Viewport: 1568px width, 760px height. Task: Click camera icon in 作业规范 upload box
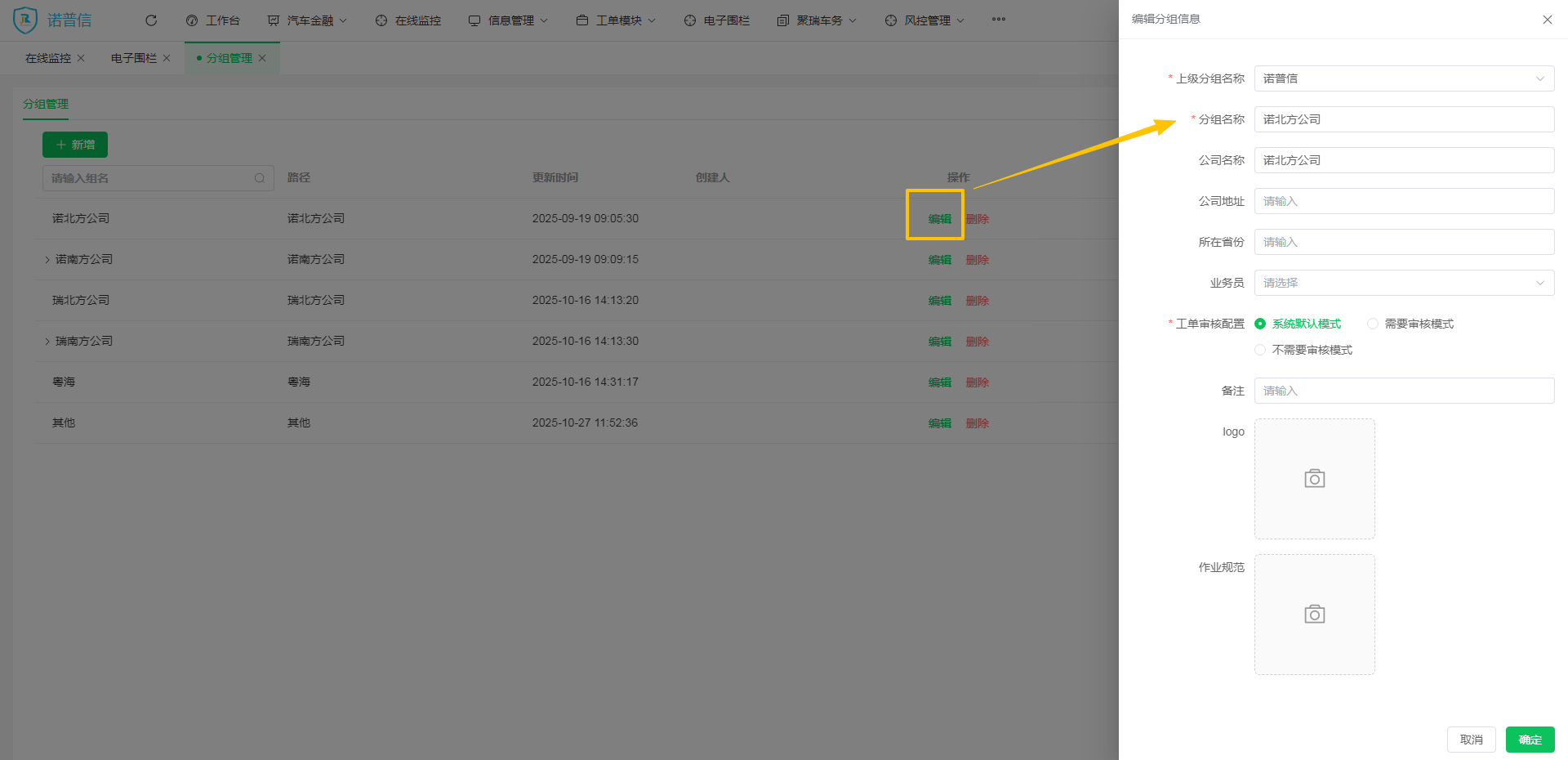coord(1314,615)
